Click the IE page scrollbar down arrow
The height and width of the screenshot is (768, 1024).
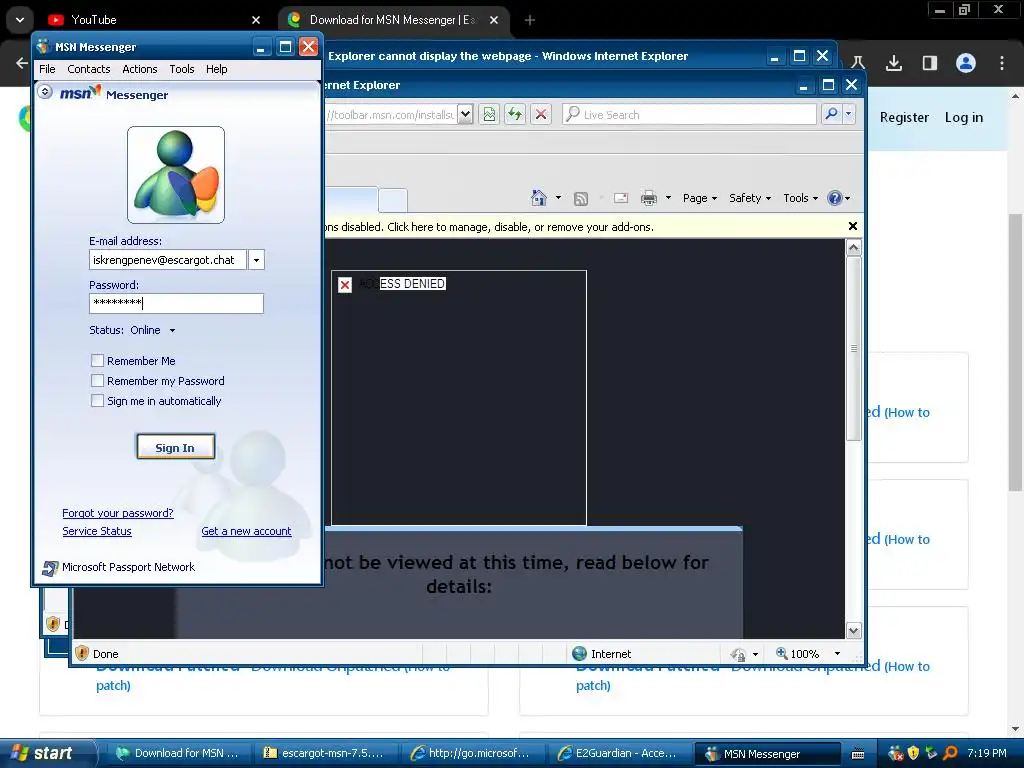point(853,630)
